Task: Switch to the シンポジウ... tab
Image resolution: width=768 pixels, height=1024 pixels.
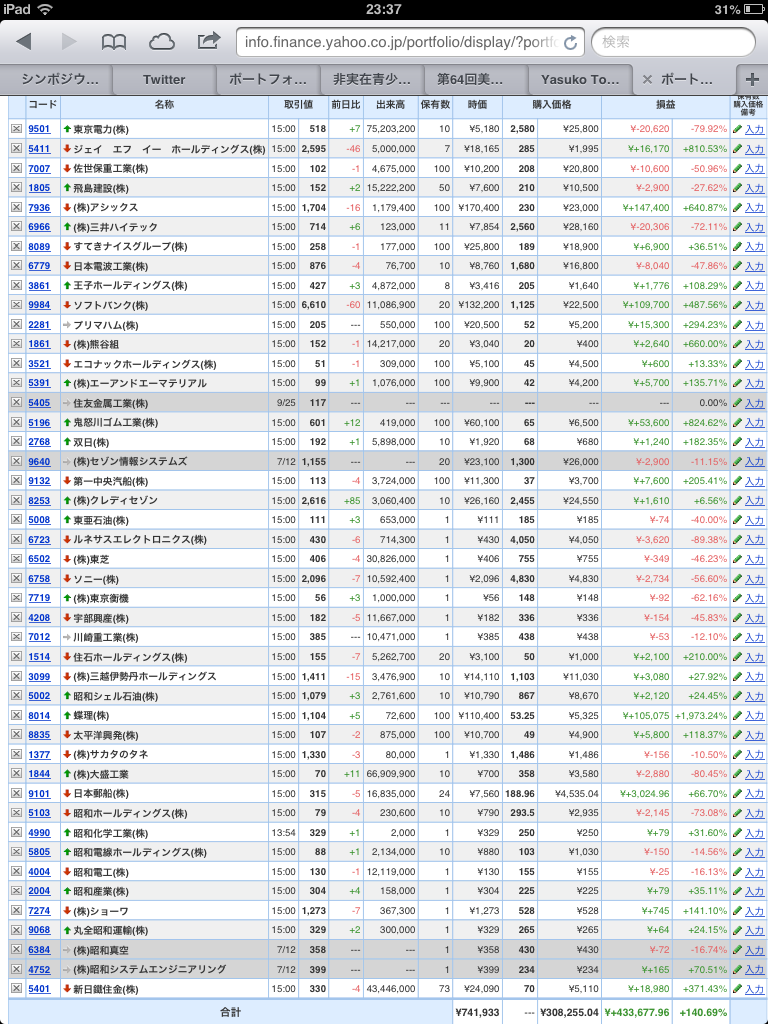Action: coord(59,80)
